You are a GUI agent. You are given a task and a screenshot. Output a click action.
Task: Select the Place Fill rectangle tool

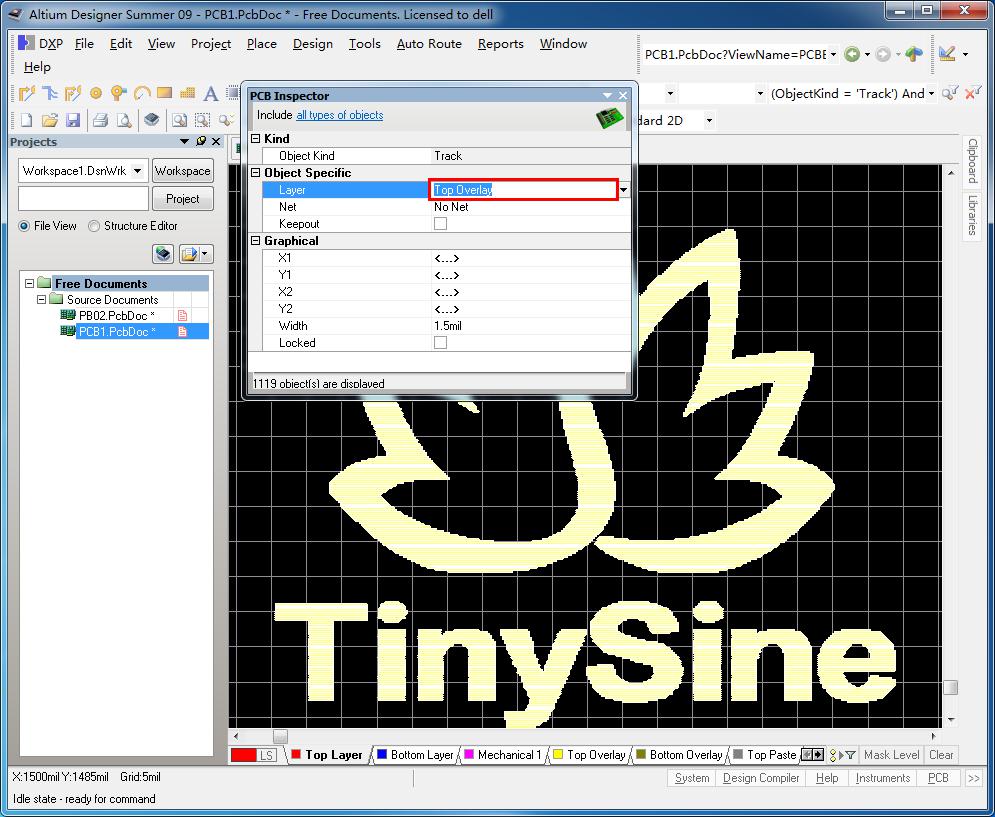coord(164,93)
